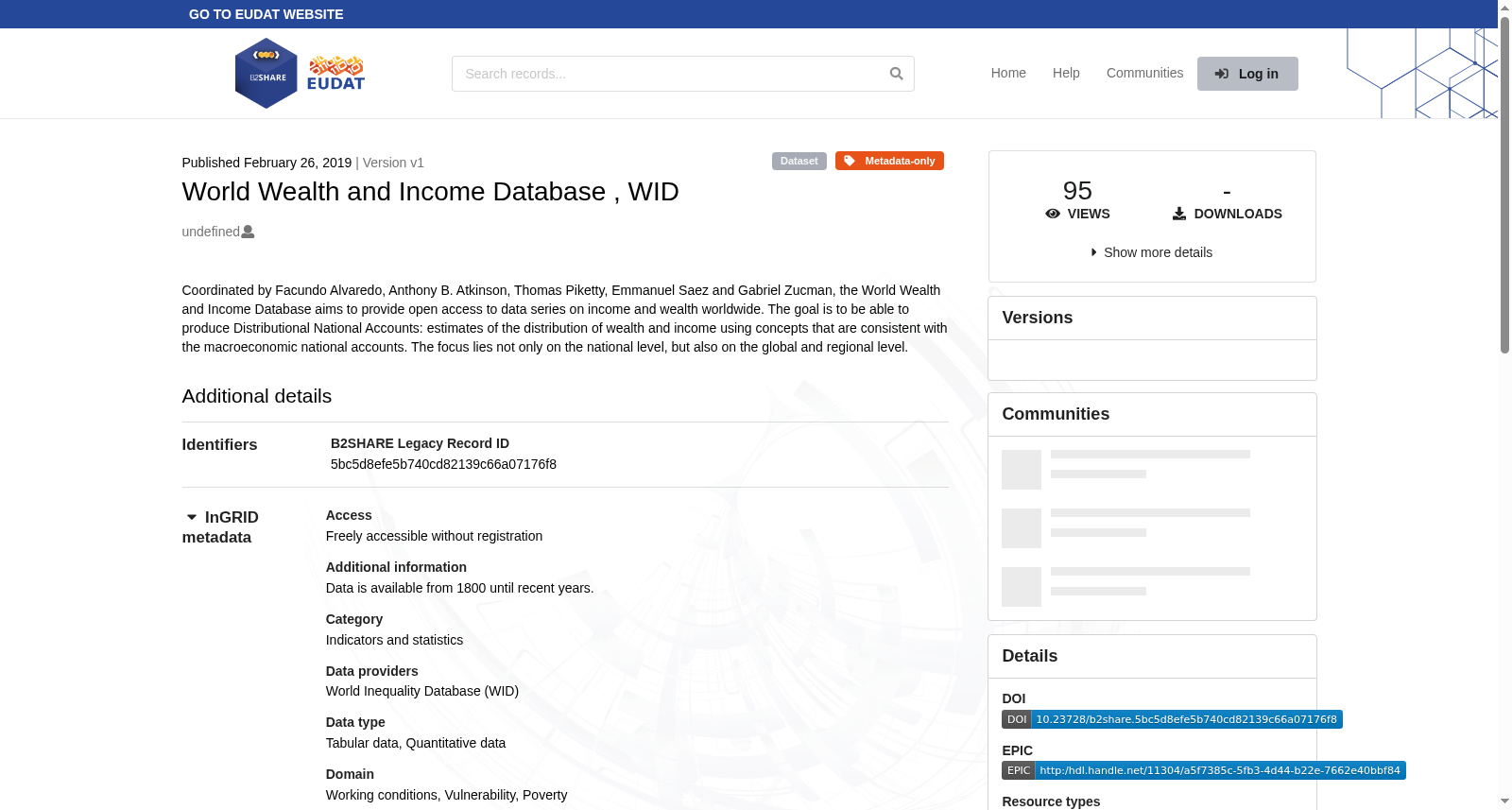Open the EPIC handle link

[x=1204, y=770]
